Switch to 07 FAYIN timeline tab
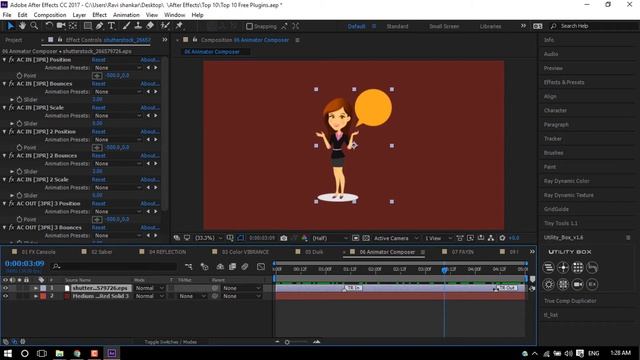Screen dimensions: 640x360 tap(462, 252)
